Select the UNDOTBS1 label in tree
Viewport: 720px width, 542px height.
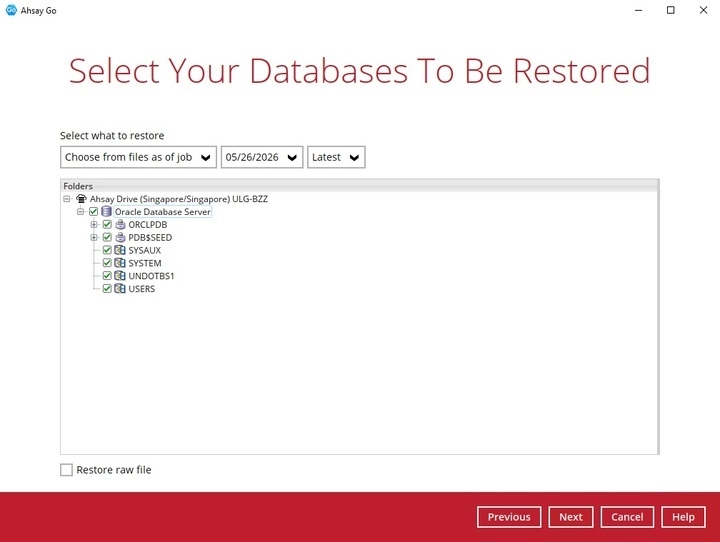(x=152, y=276)
